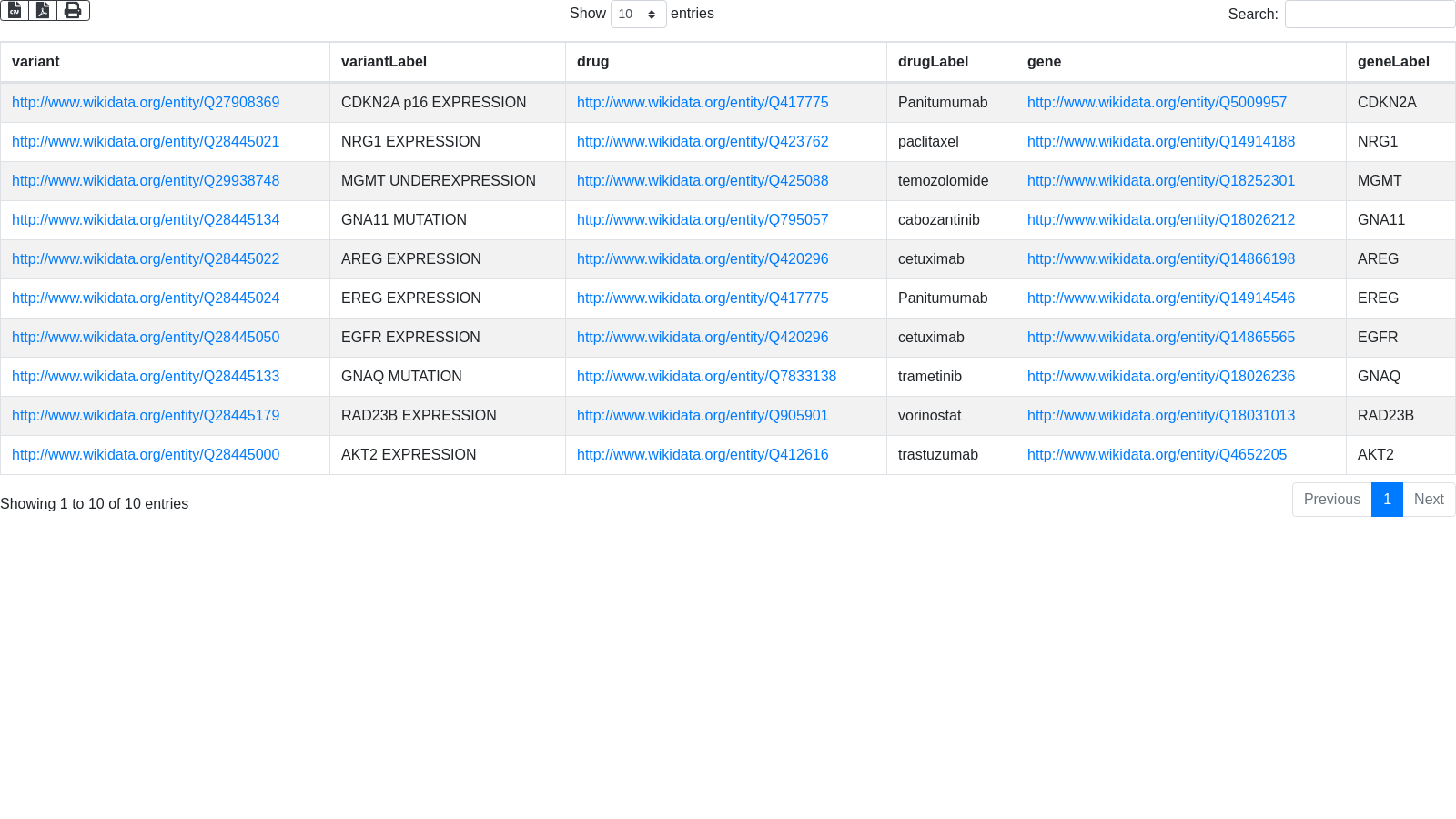
Task: Export the table as PDF
Action: (43, 10)
